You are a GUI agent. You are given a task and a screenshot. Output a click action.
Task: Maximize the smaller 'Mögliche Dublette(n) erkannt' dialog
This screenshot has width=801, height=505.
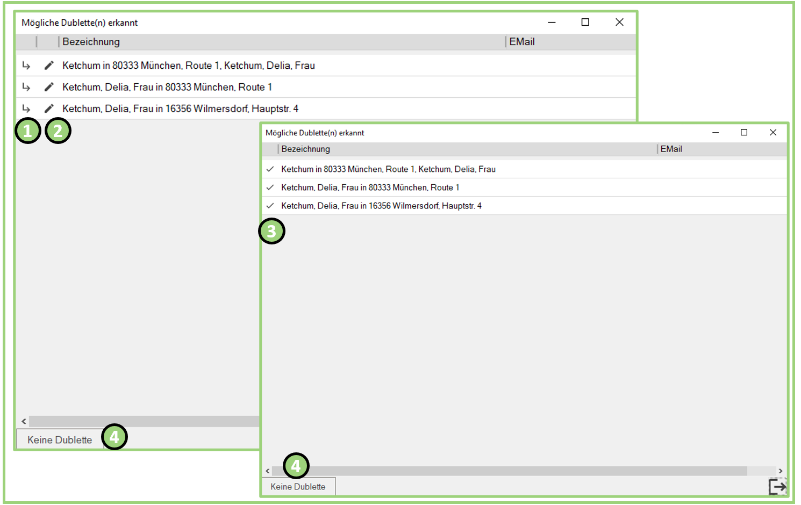click(x=743, y=132)
